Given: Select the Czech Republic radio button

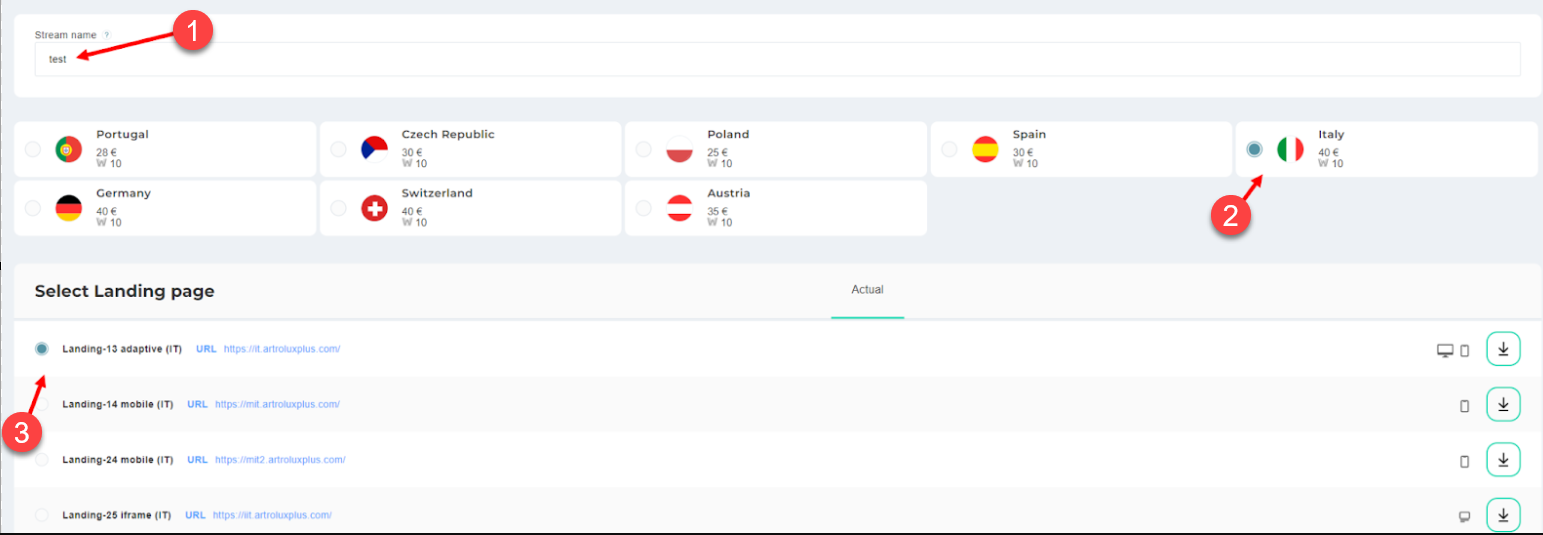Looking at the screenshot, I should 338,149.
